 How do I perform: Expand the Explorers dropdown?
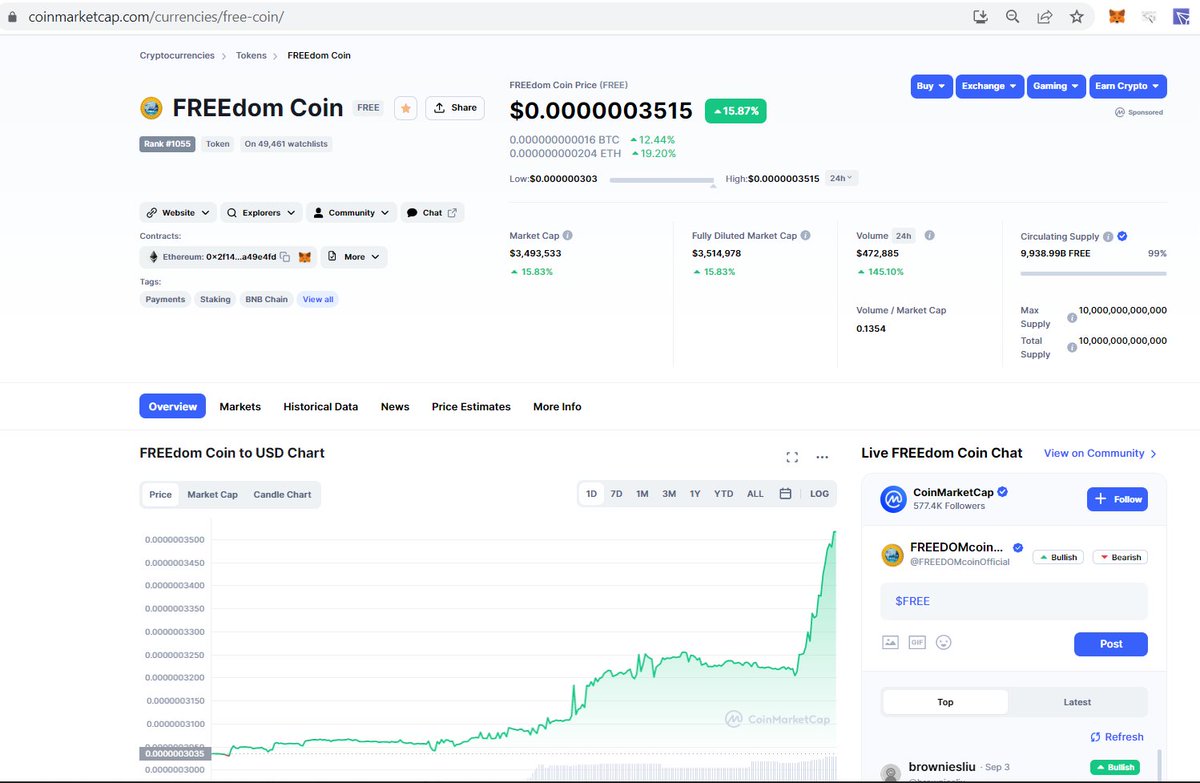click(x=261, y=213)
